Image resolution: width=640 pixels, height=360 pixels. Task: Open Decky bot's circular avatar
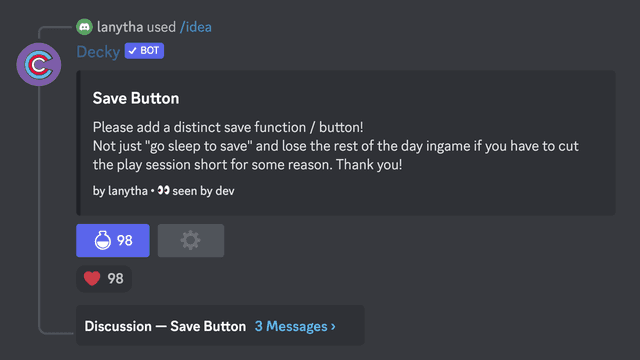coord(39,64)
